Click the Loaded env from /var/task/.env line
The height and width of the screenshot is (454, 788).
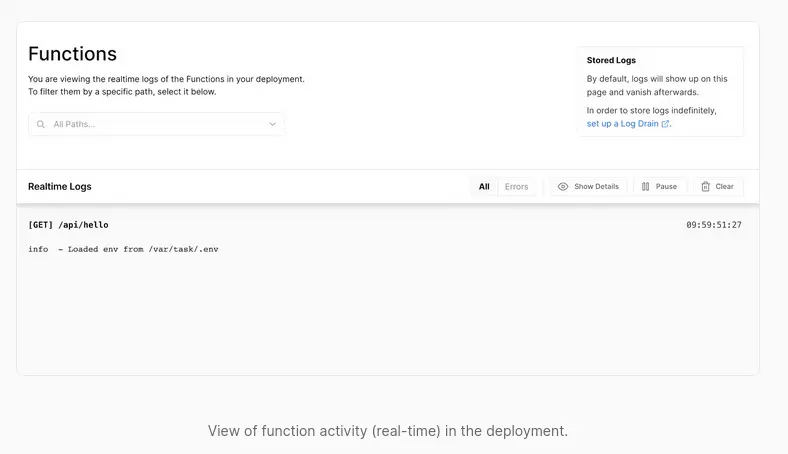tap(123, 249)
